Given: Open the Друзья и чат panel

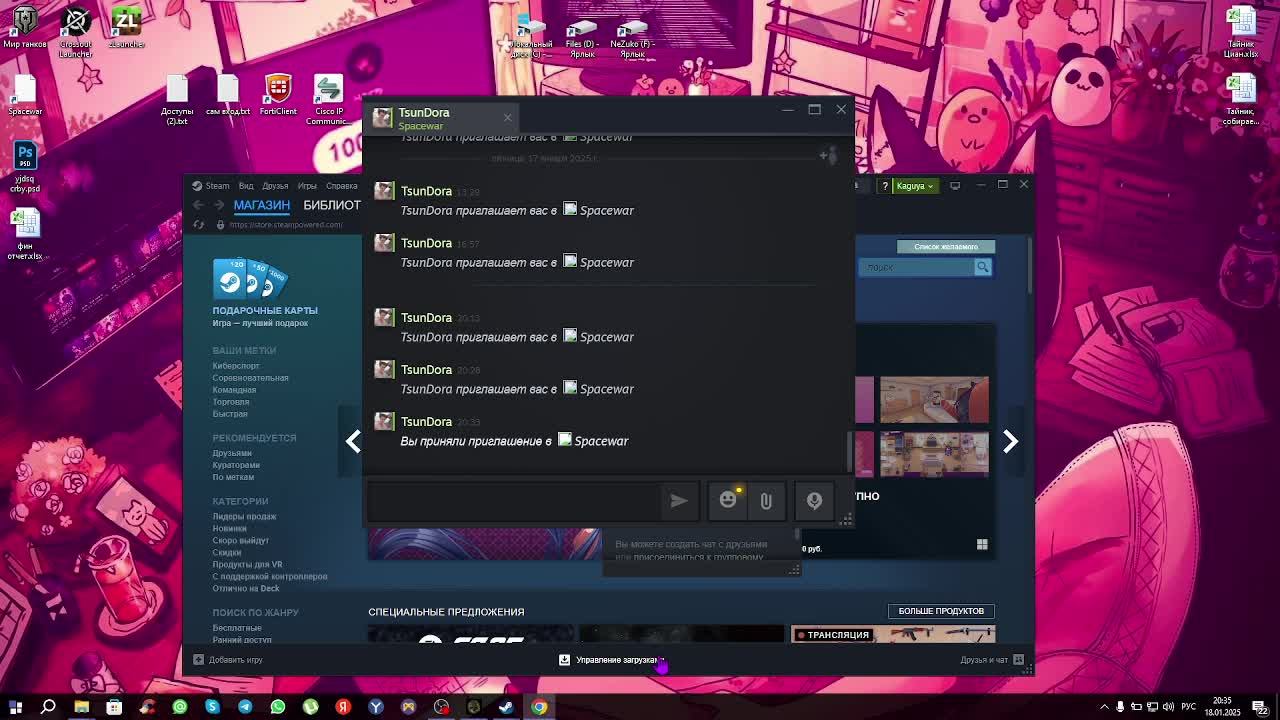Looking at the screenshot, I should pyautogui.click(x=992, y=660).
